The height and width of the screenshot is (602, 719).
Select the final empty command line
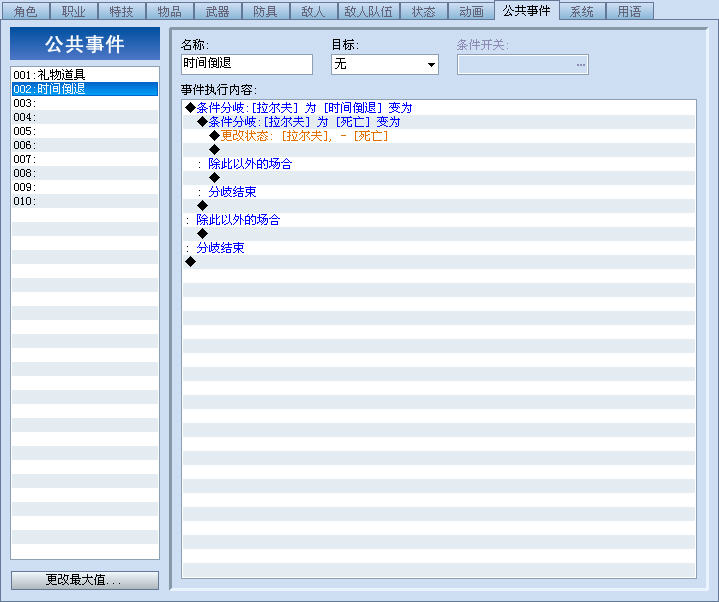pyautogui.click(x=439, y=262)
